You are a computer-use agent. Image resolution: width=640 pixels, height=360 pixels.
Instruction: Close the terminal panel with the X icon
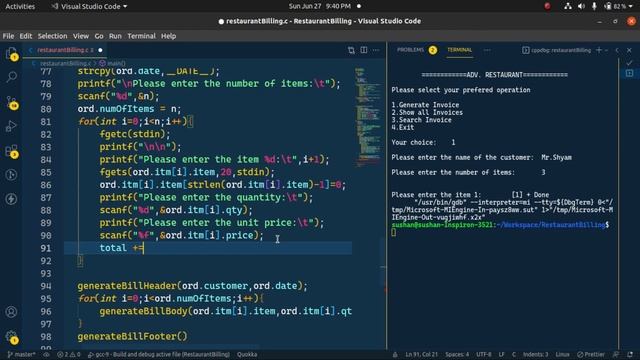(x=629, y=50)
